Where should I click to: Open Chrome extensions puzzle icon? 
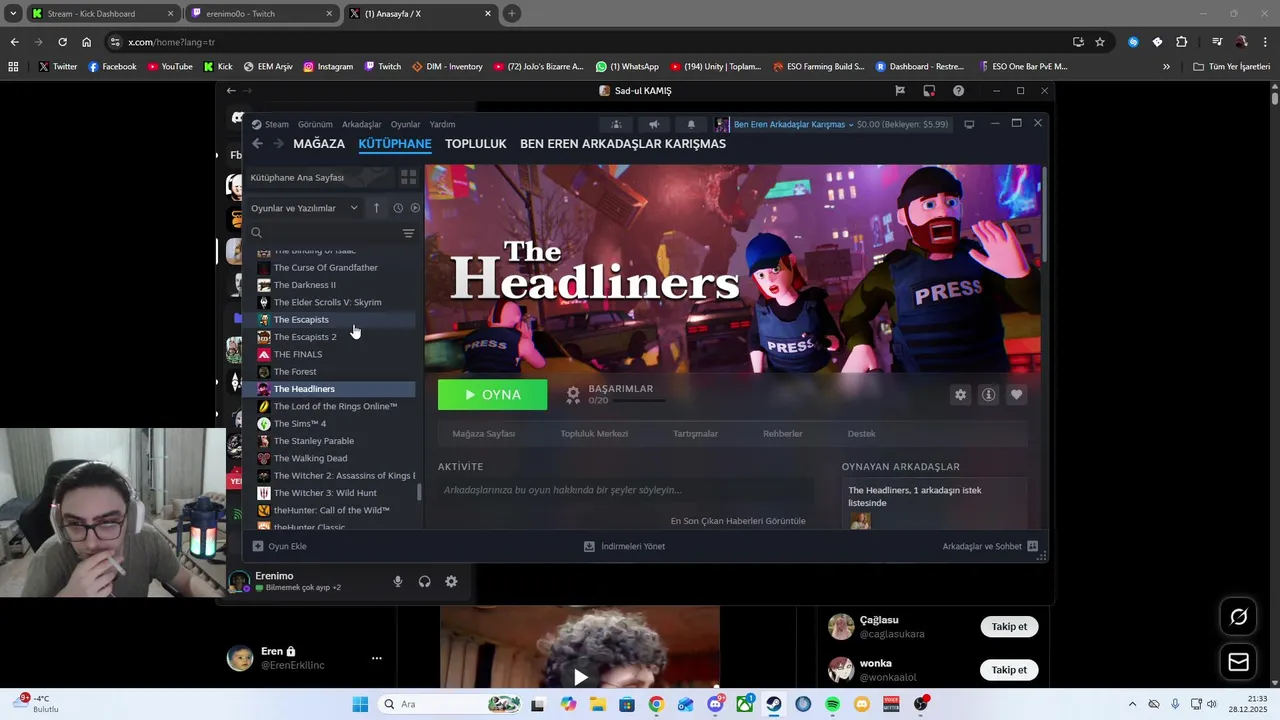(1182, 42)
